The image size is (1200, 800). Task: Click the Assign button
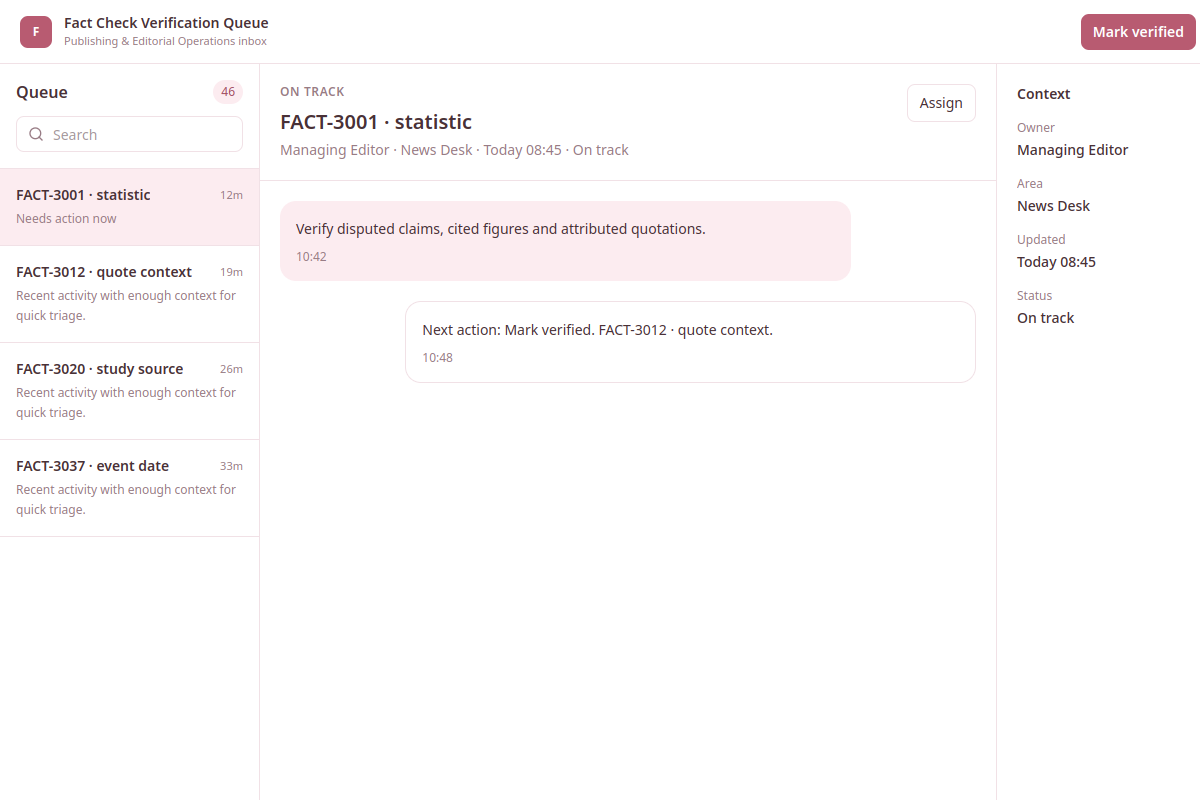tap(941, 103)
